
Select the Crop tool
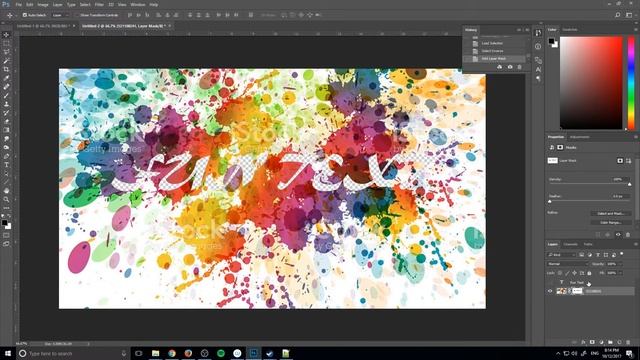coord(6,69)
